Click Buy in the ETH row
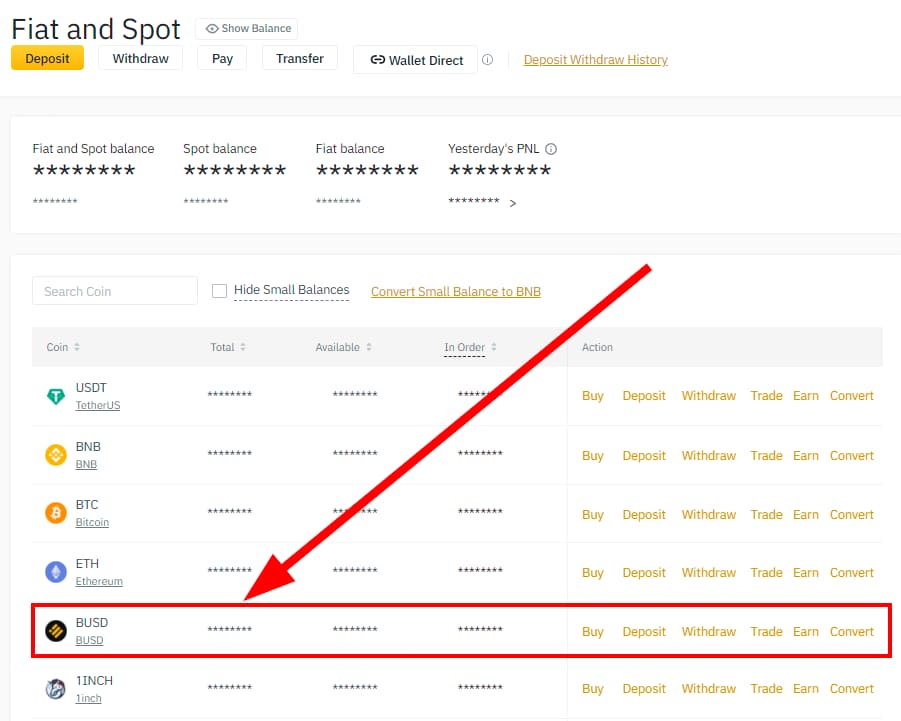The width and height of the screenshot is (901, 721). 592,573
